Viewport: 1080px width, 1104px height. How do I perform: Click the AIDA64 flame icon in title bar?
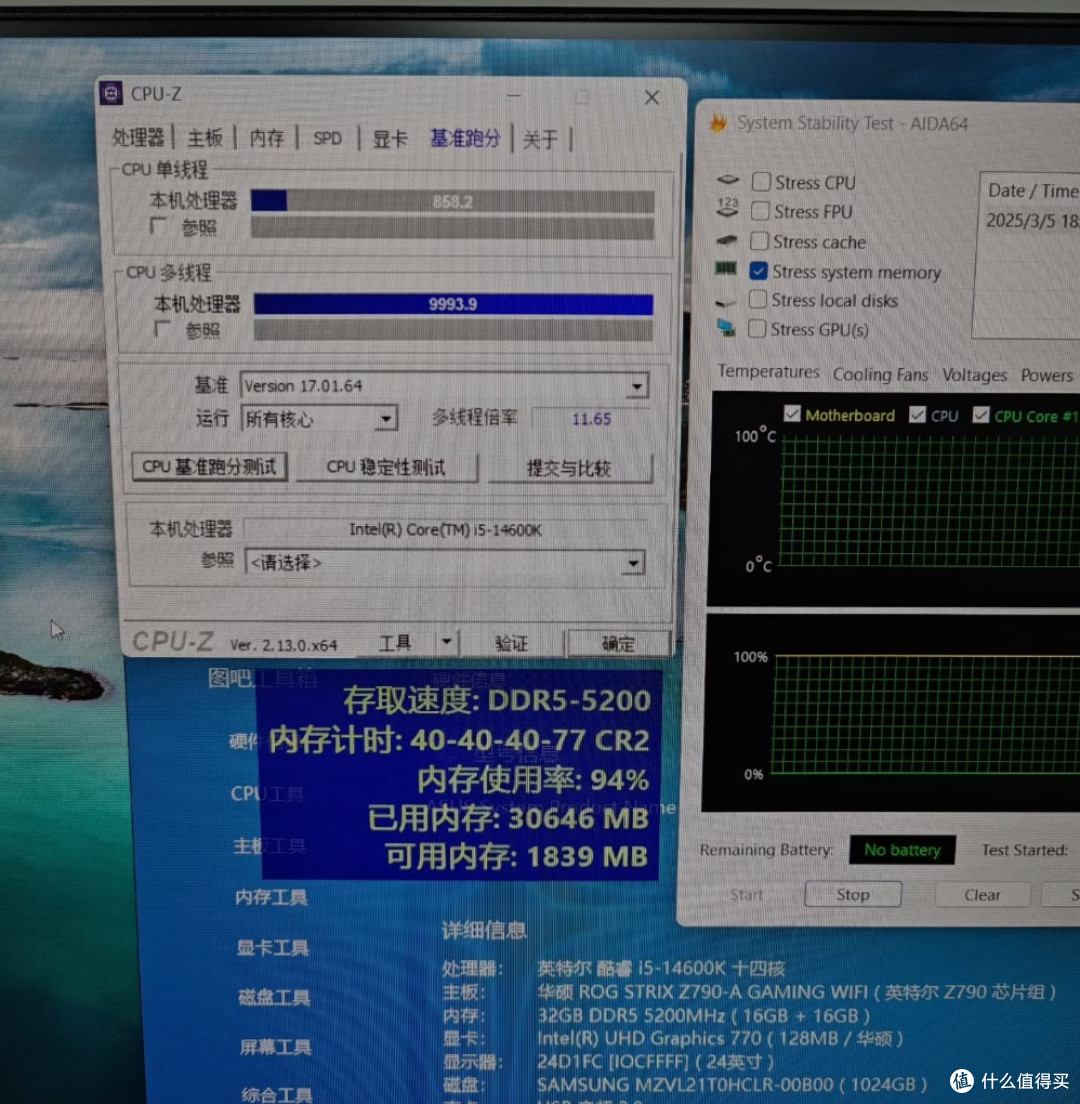pos(718,123)
